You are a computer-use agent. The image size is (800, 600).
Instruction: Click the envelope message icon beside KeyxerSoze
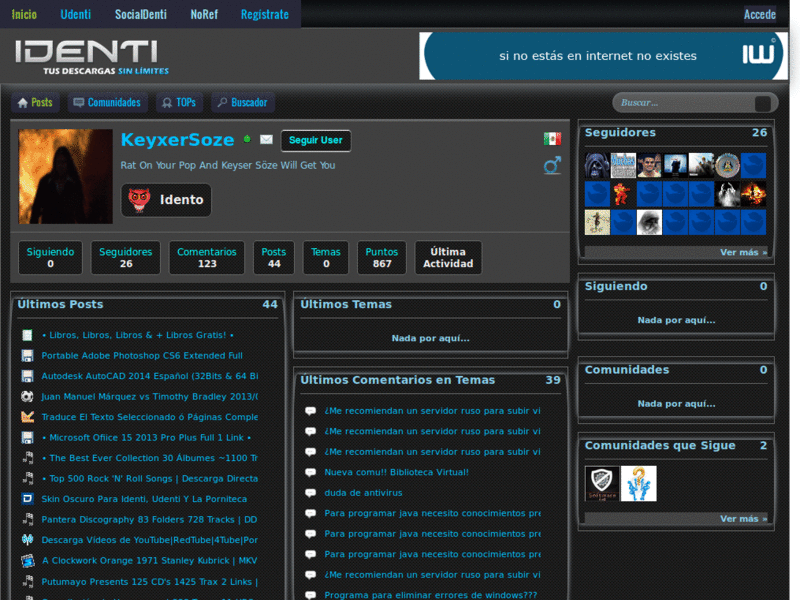[266, 139]
